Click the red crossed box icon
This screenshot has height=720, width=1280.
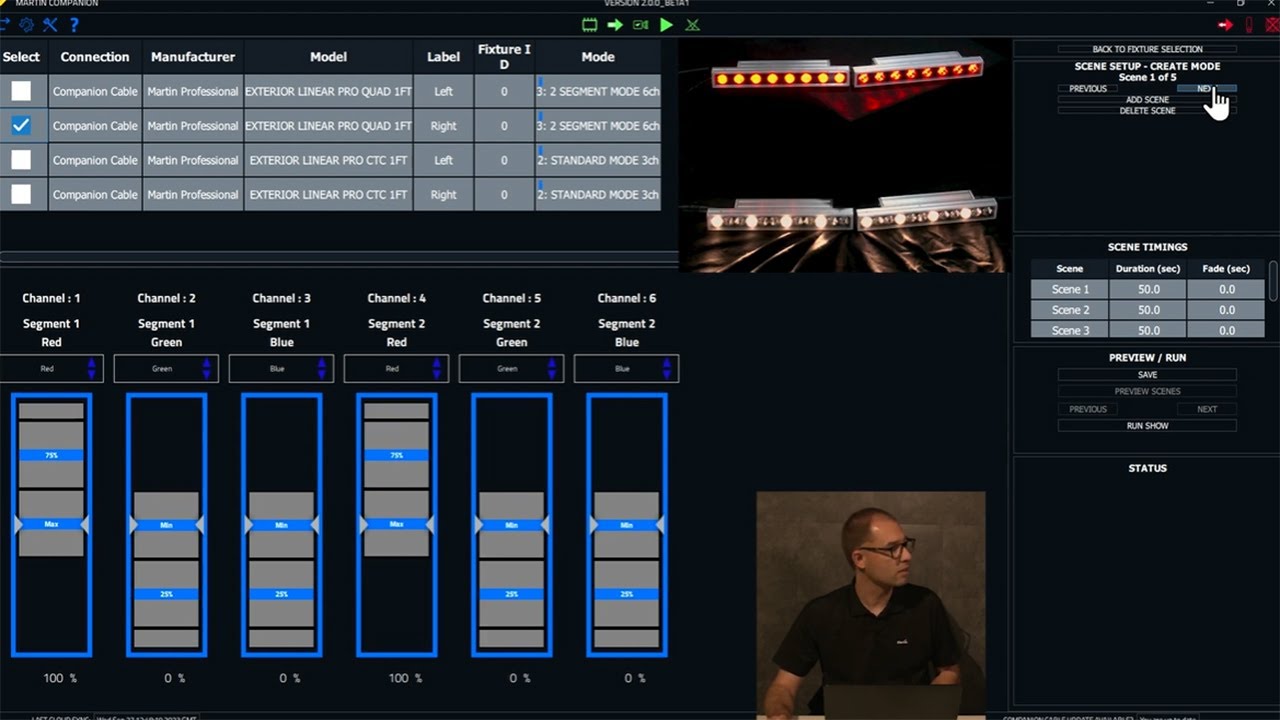(x=1271, y=25)
